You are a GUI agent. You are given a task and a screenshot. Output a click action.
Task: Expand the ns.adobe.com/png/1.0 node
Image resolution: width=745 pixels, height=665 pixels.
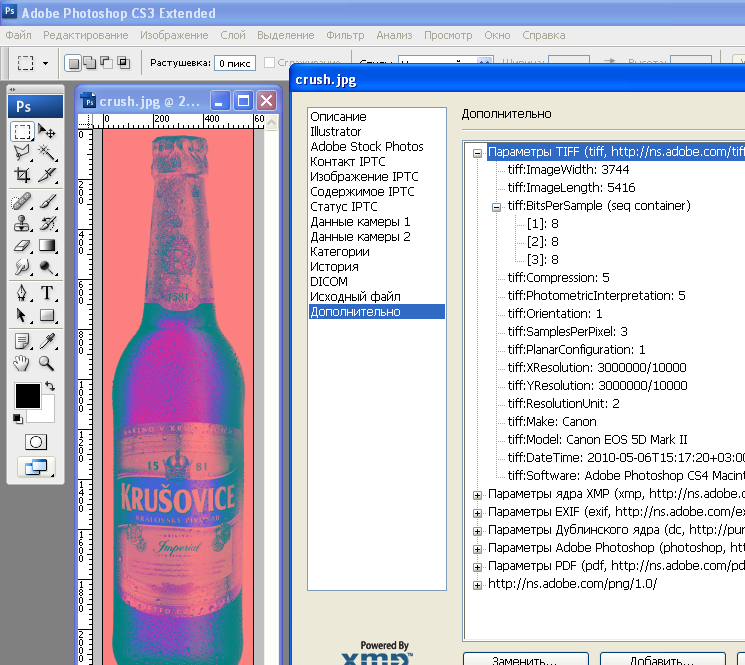[478, 585]
